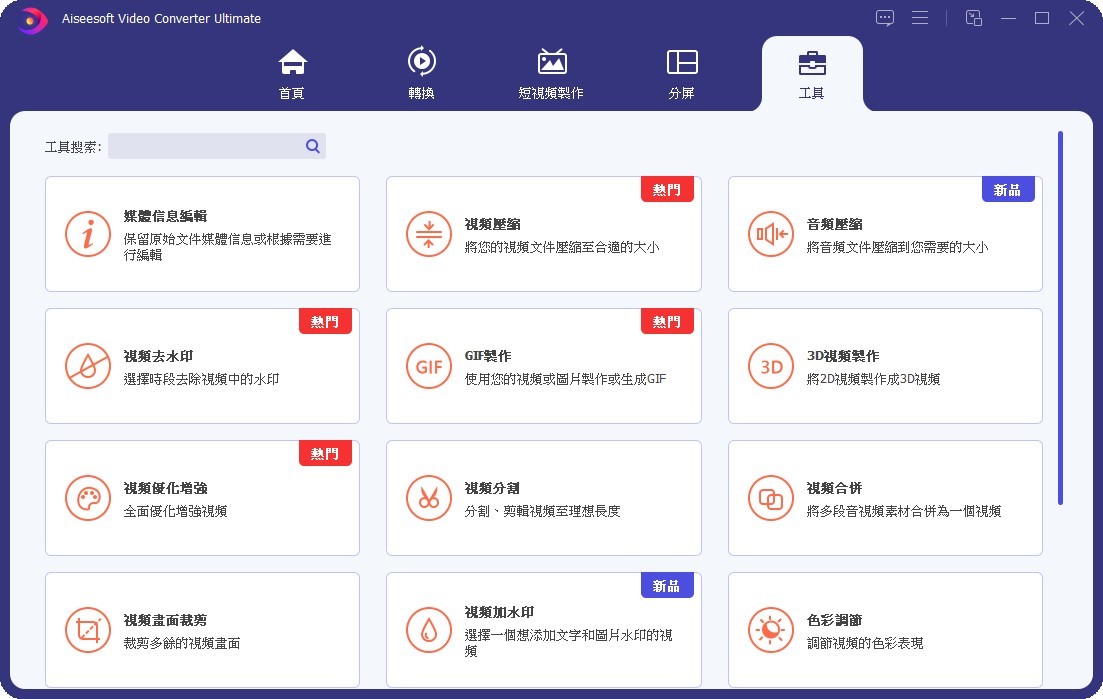Click the tool search input field
This screenshot has width=1103, height=699.
pyautogui.click(x=205, y=147)
